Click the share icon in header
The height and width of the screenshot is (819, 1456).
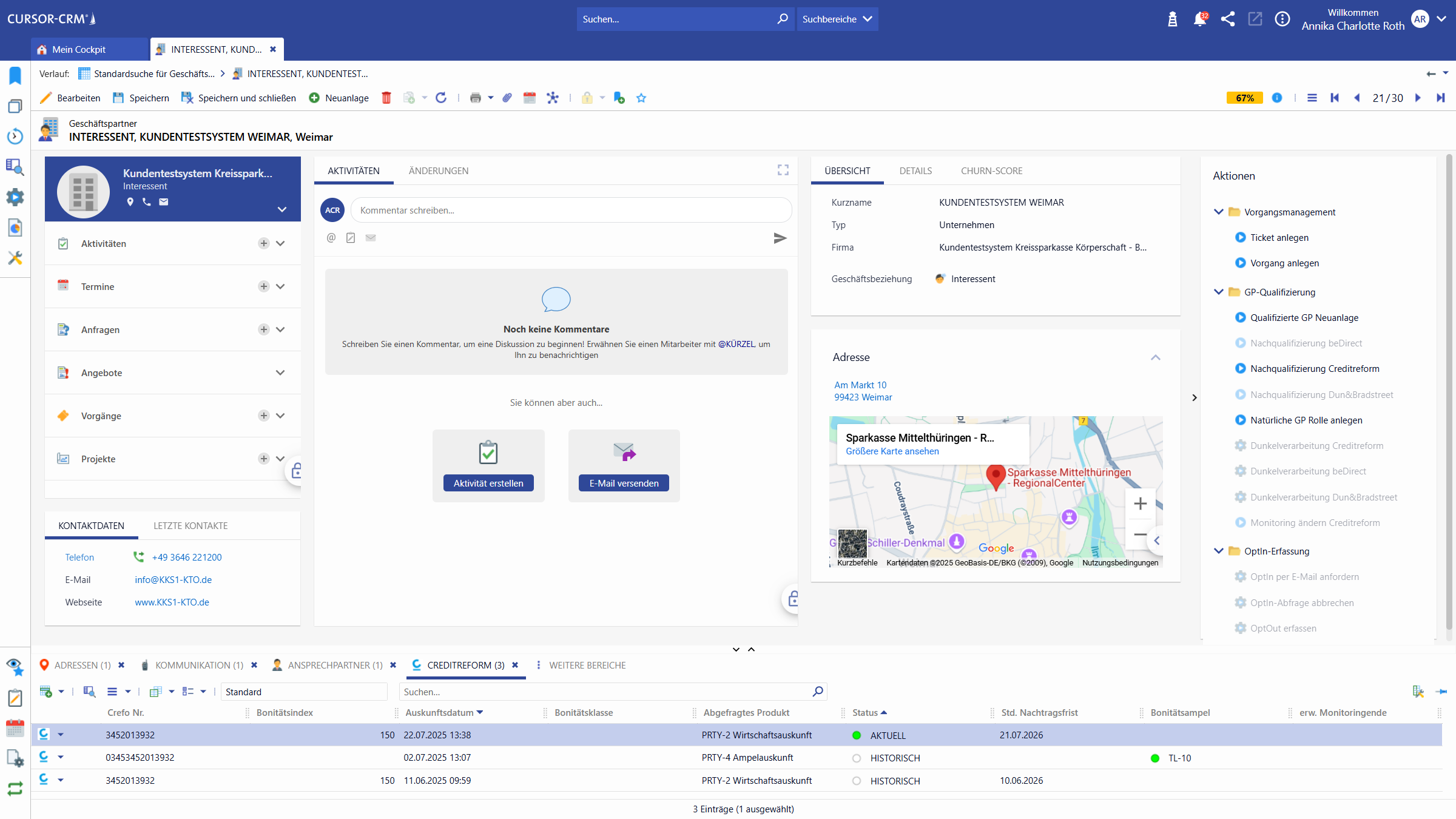coord(1228,19)
